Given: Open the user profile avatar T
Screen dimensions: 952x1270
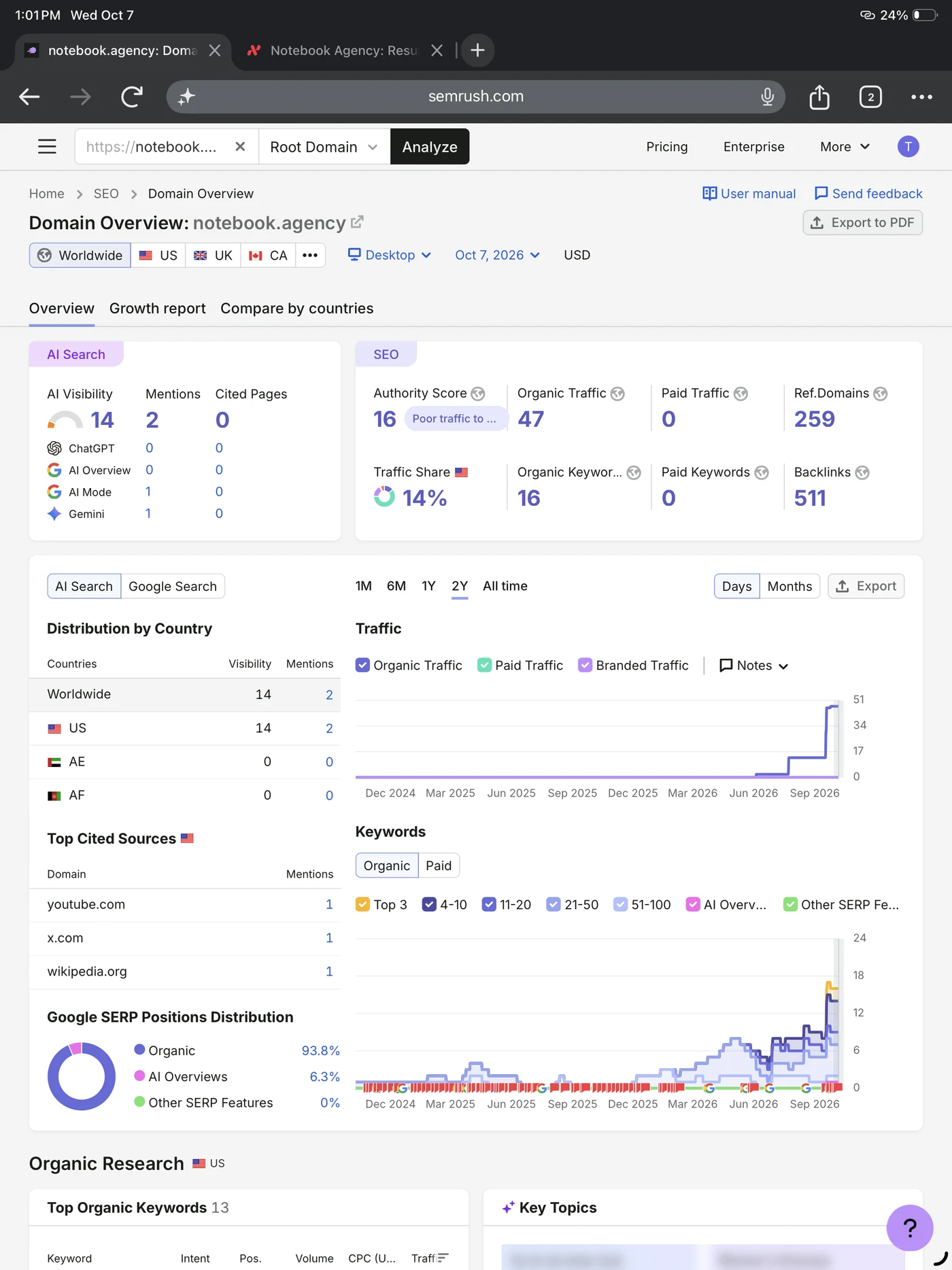Looking at the screenshot, I should [x=908, y=146].
